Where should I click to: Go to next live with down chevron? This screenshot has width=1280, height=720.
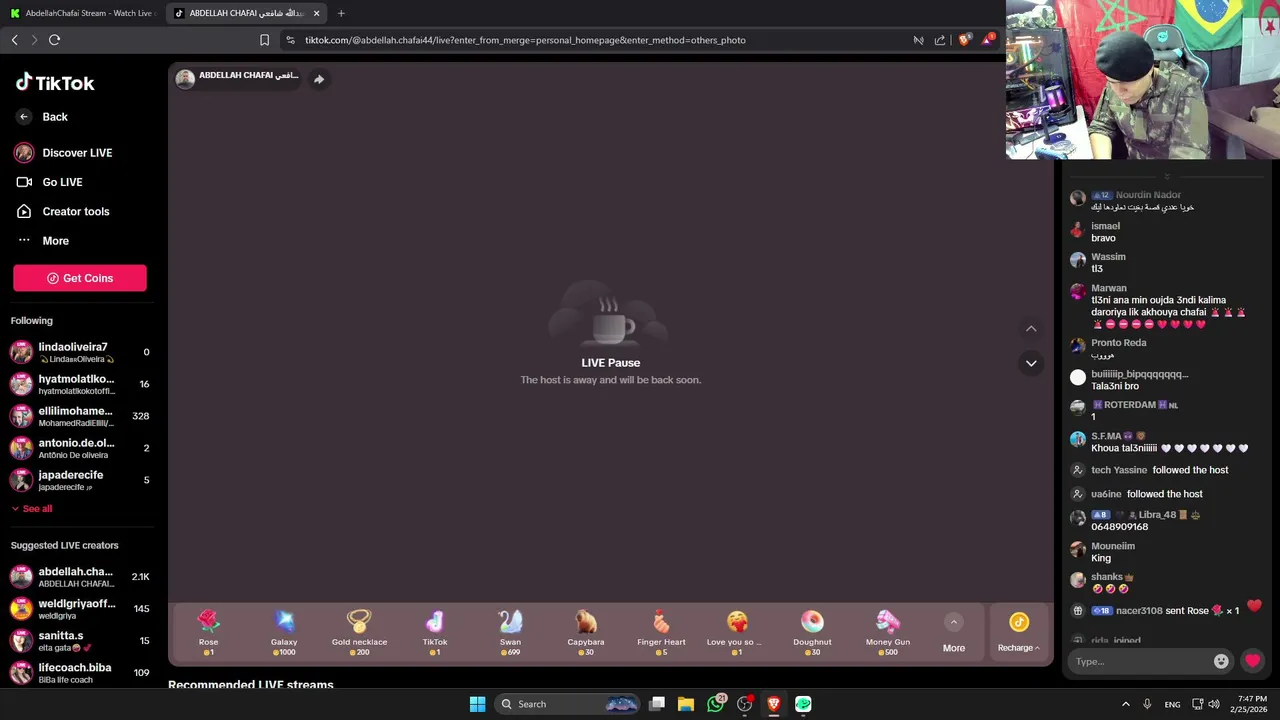point(1031,363)
